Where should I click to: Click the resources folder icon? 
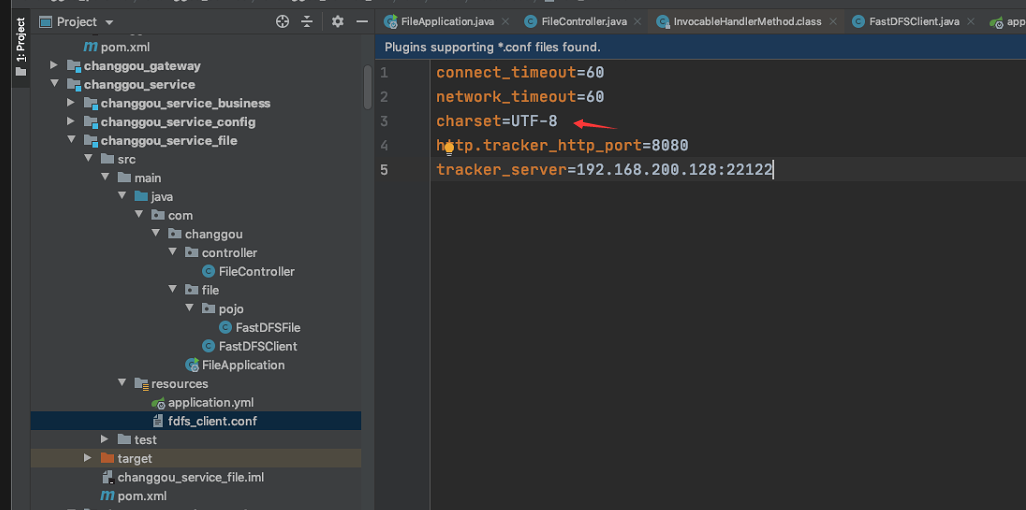coord(141,384)
